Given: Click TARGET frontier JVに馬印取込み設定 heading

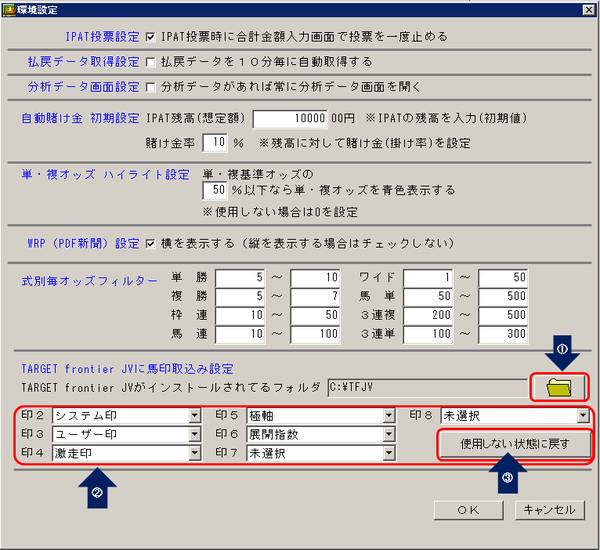Looking at the screenshot, I should 127,369.
